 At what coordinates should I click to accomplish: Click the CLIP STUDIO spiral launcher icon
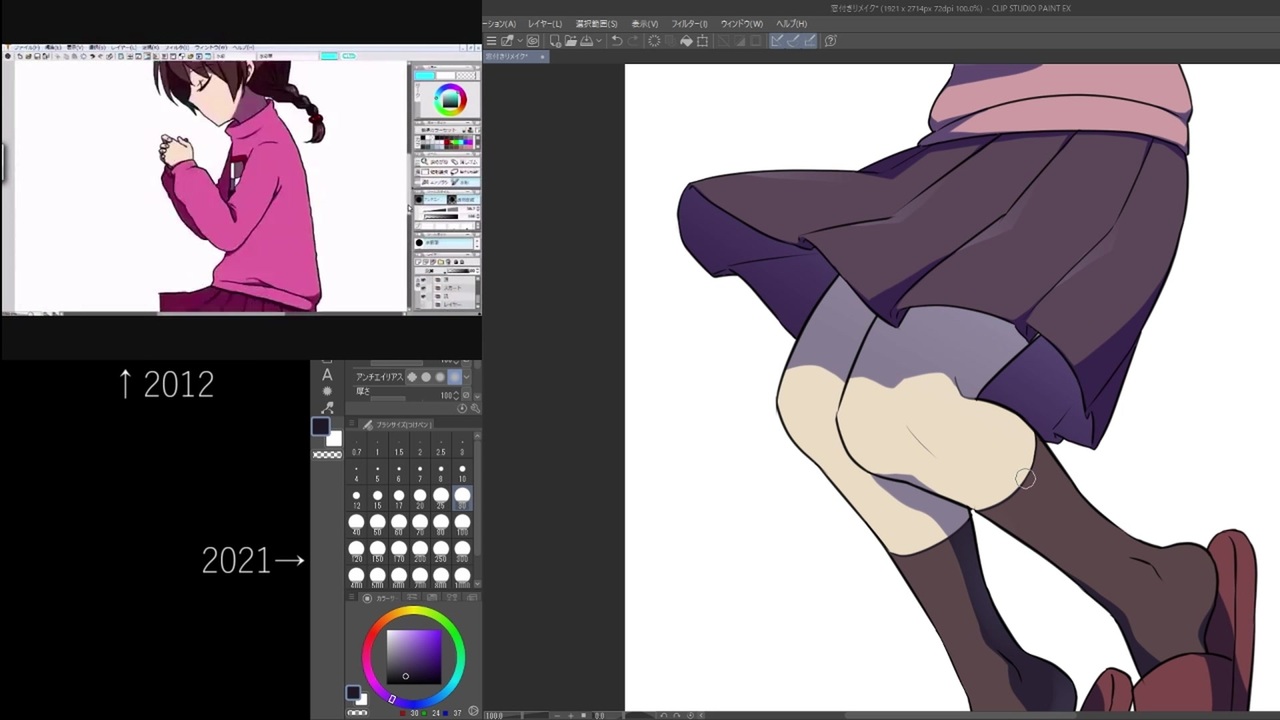coord(533,41)
